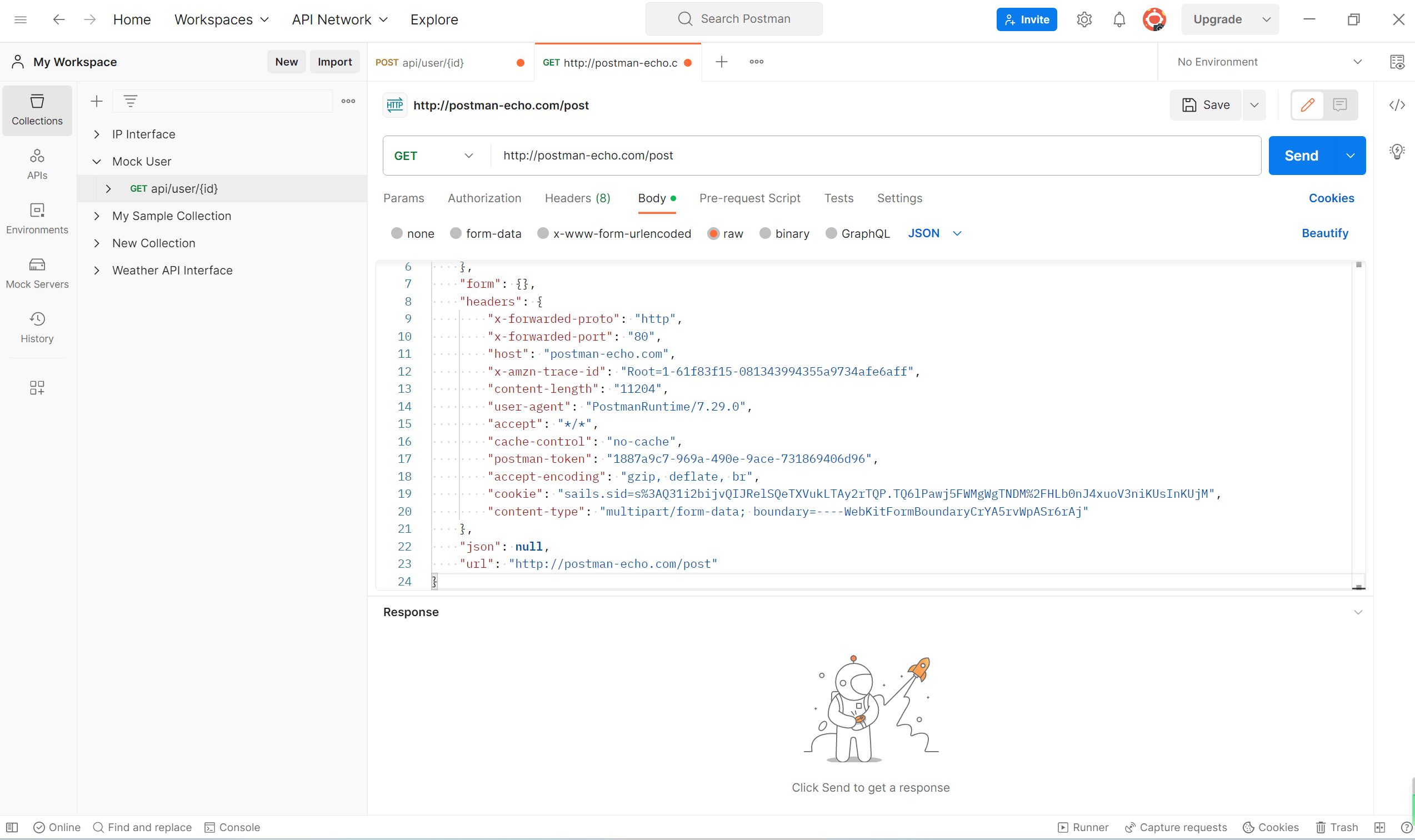Open Trash in status bar
Image resolution: width=1415 pixels, height=840 pixels.
pyautogui.click(x=1337, y=827)
